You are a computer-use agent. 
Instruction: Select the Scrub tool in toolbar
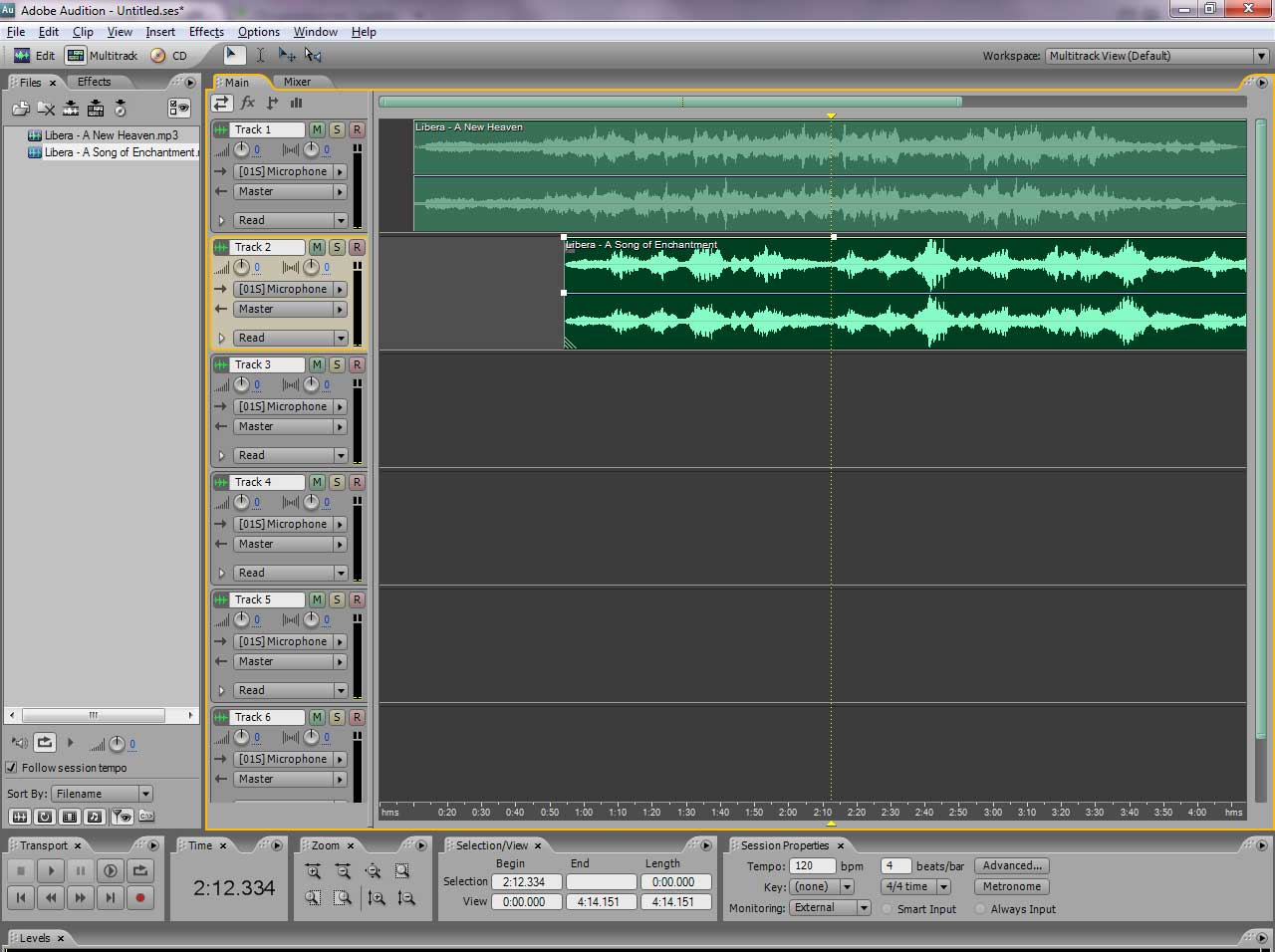[x=313, y=56]
